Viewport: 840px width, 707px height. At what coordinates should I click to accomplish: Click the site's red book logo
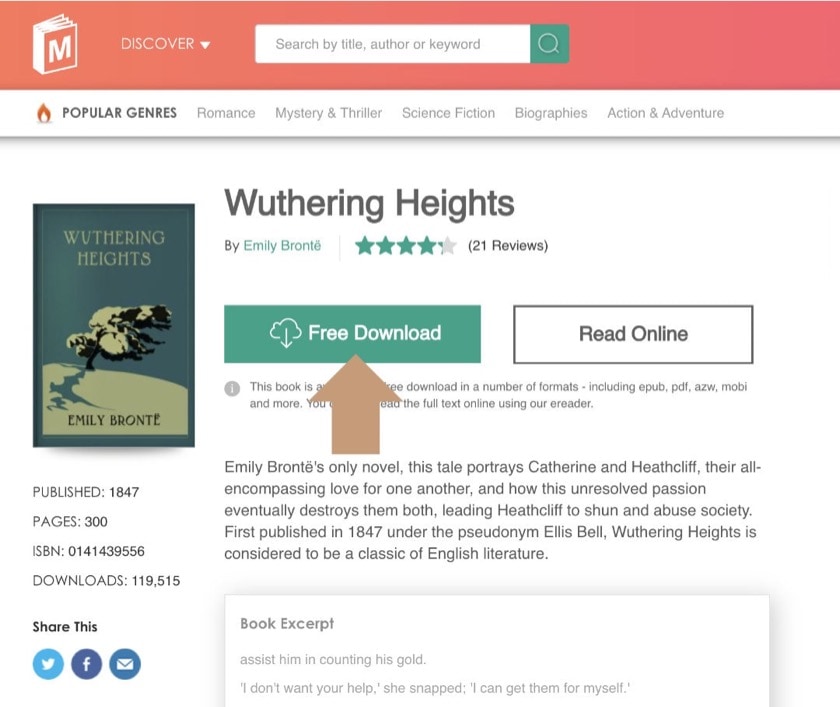point(56,44)
